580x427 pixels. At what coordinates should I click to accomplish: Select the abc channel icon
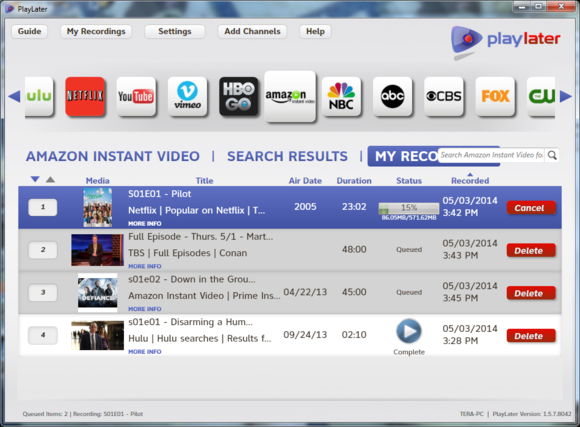pos(392,96)
